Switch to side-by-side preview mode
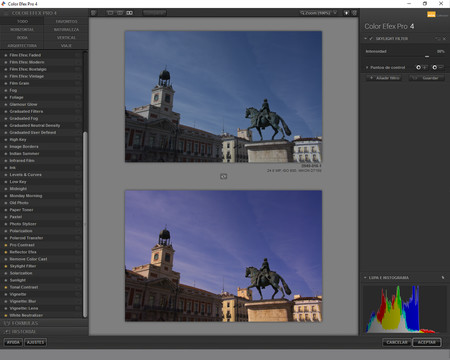 [x=129, y=13]
